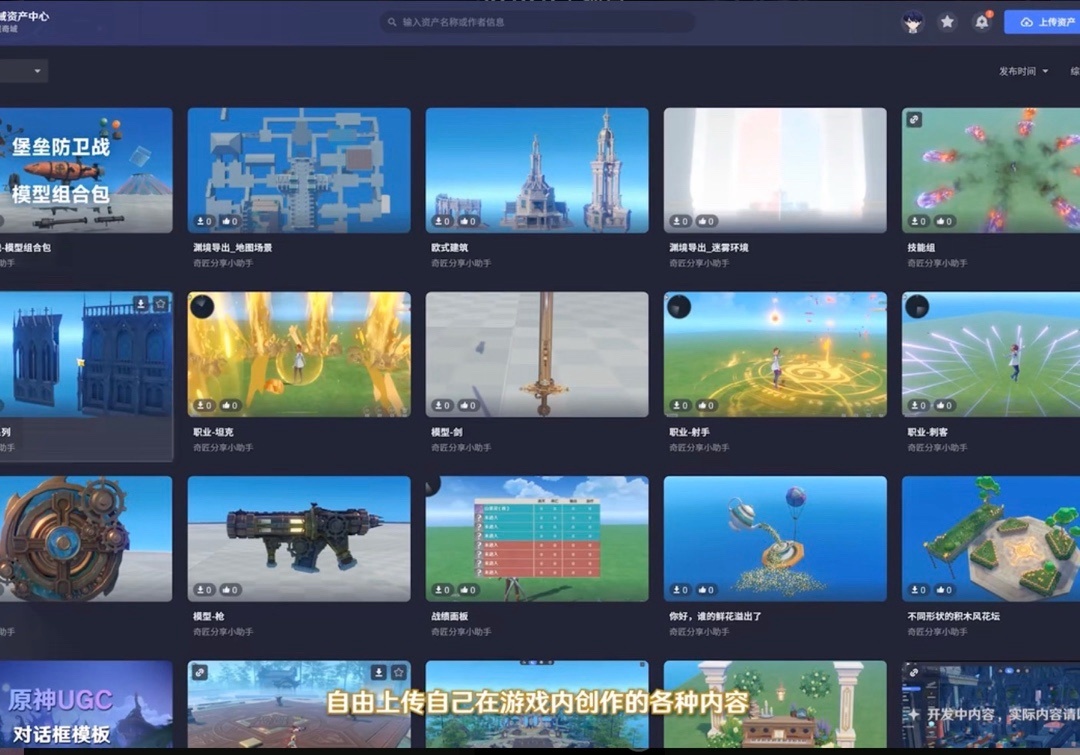Click the 不同形状的积木风花坛 title
Screen dimensions: 1080x755
[x=953, y=616]
